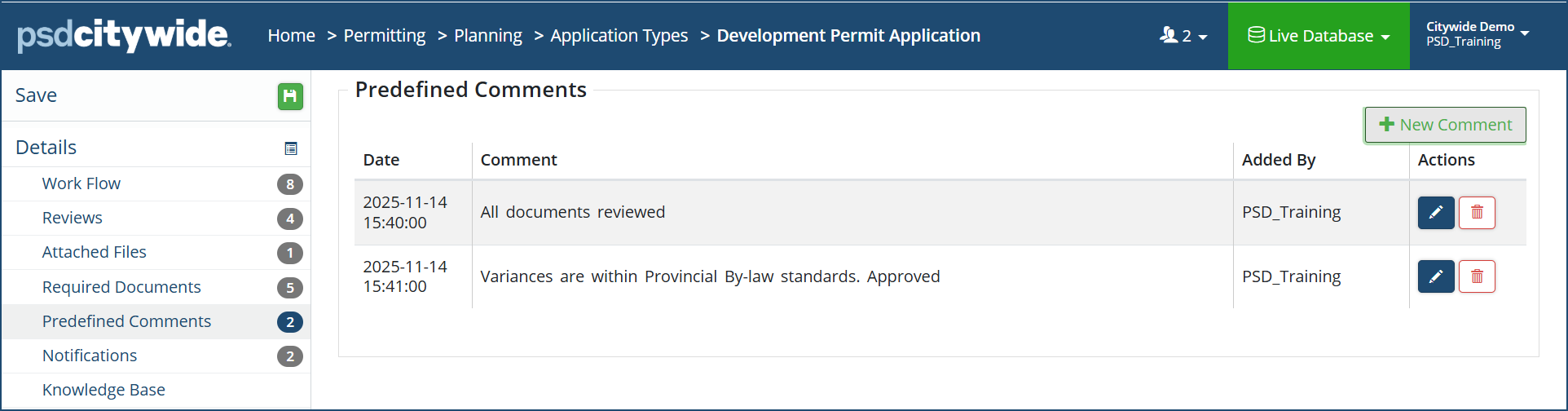The height and width of the screenshot is (411, 1568).
Task: Delete the 'All documents reviewed' comment
Action: point(1476,213)
